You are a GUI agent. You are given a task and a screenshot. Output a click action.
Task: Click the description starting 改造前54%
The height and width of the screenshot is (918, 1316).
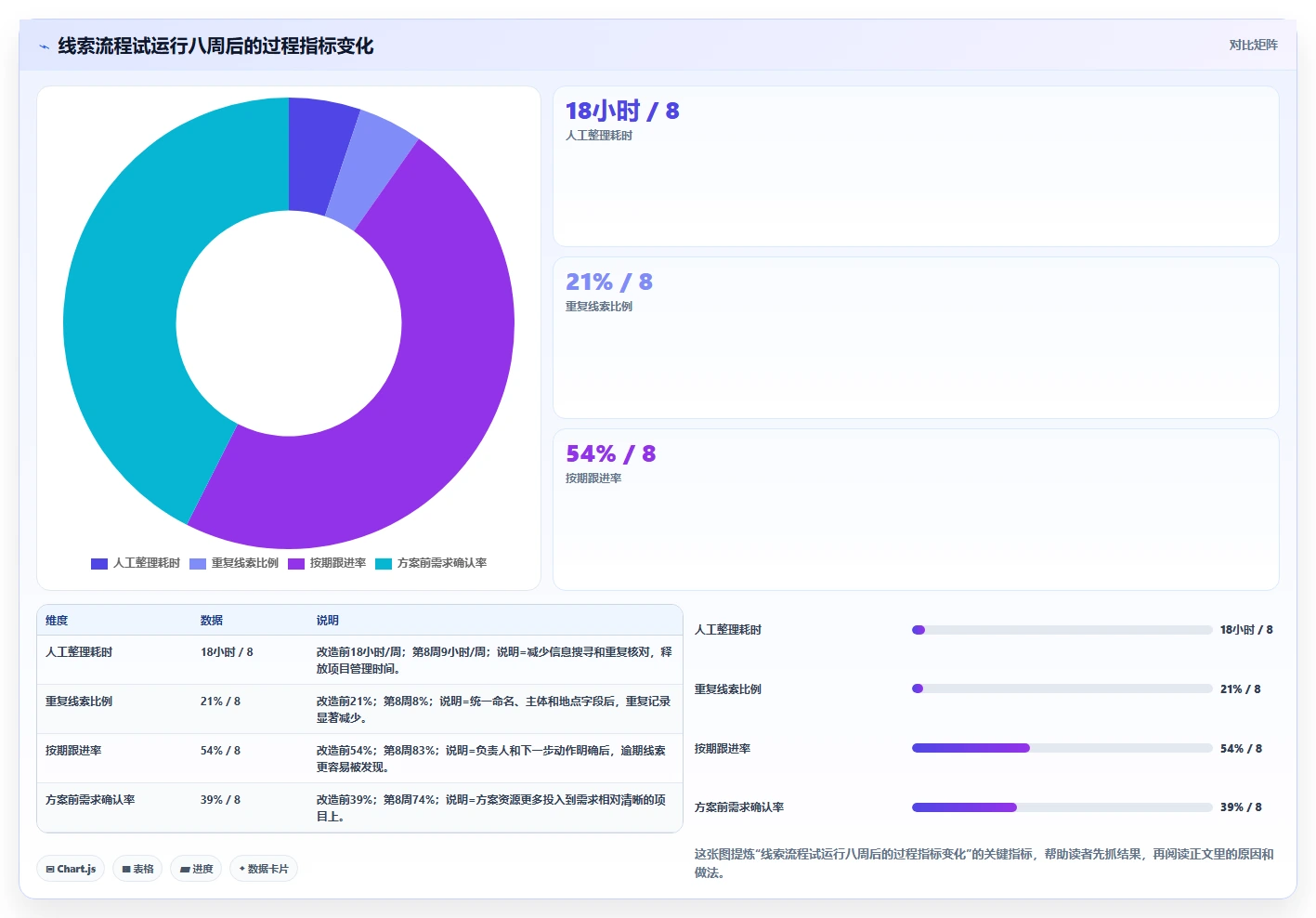(492, 759)
